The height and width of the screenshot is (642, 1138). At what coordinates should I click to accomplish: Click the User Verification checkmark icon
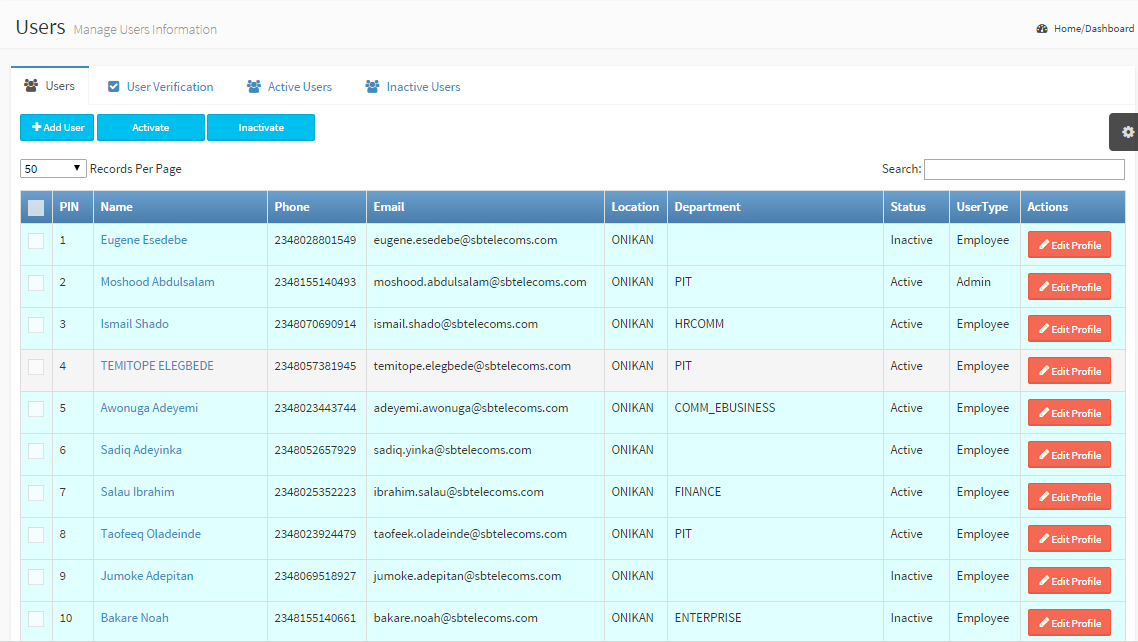pos(114,87)
